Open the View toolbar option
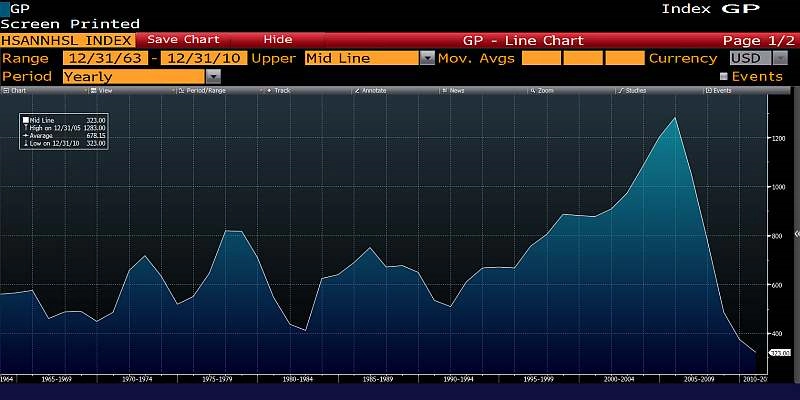 (104, 91)
